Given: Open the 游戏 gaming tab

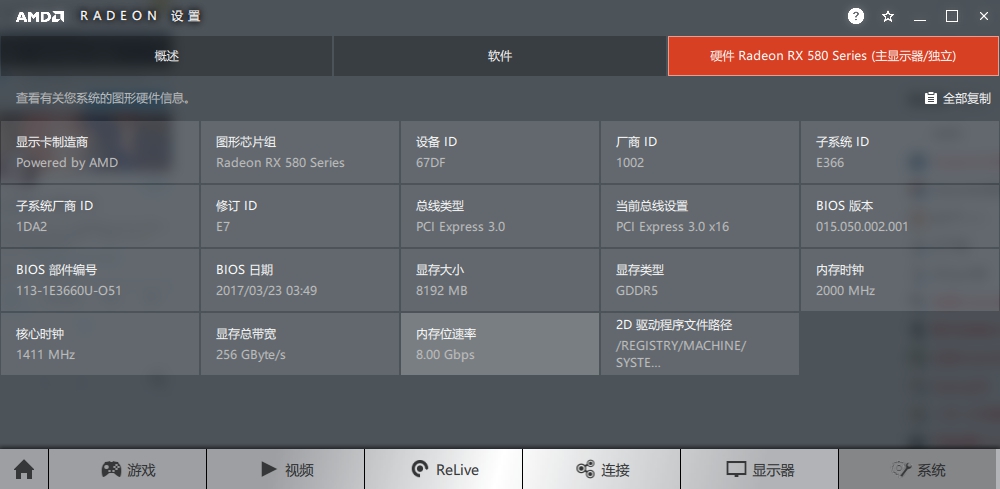Looking at the screenshot, I should [x=127, y=469].
